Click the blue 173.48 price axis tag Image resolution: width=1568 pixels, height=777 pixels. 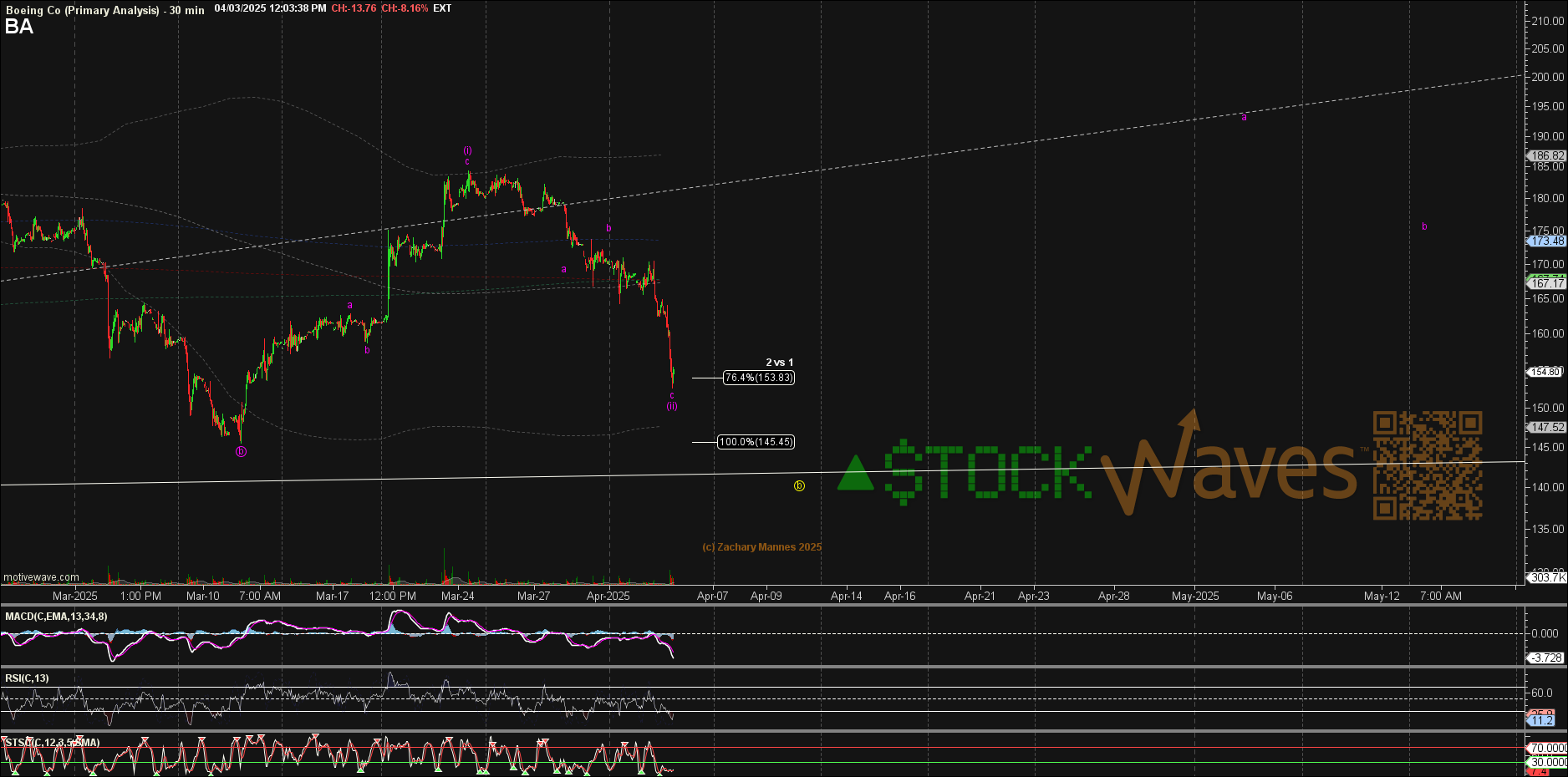1546,241
